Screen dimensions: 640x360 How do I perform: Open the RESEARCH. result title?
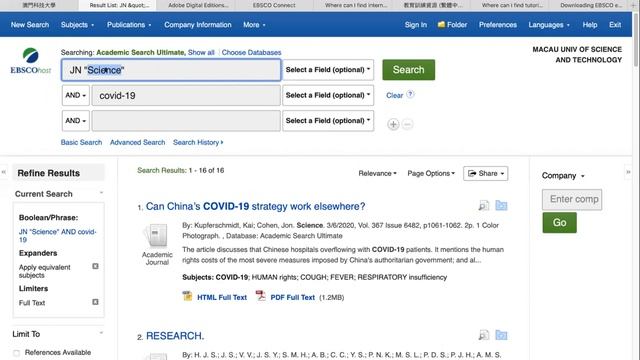(x=175, y=336)
